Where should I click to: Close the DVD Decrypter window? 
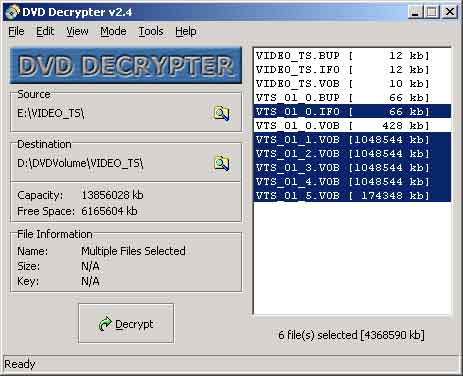pos(449,12)
